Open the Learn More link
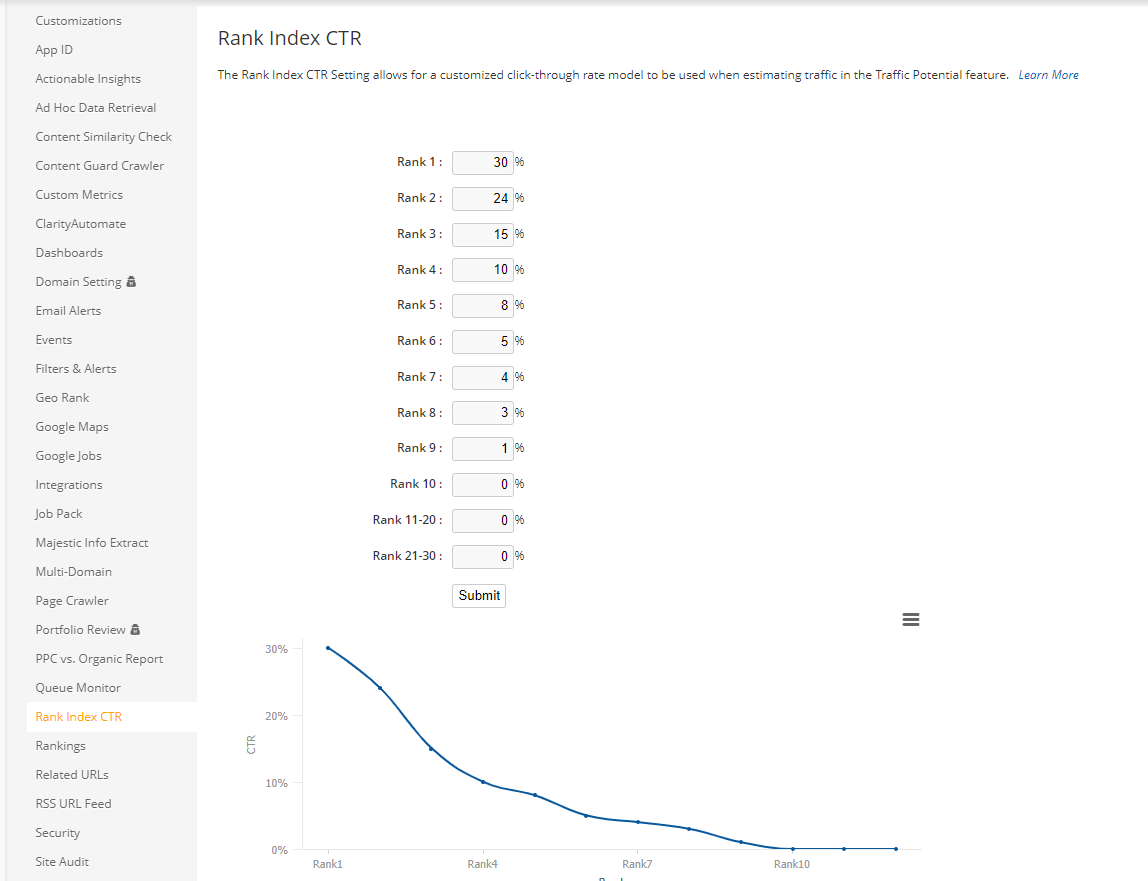The width and height of the screenshot is (1148, 881). (1048, 75)
